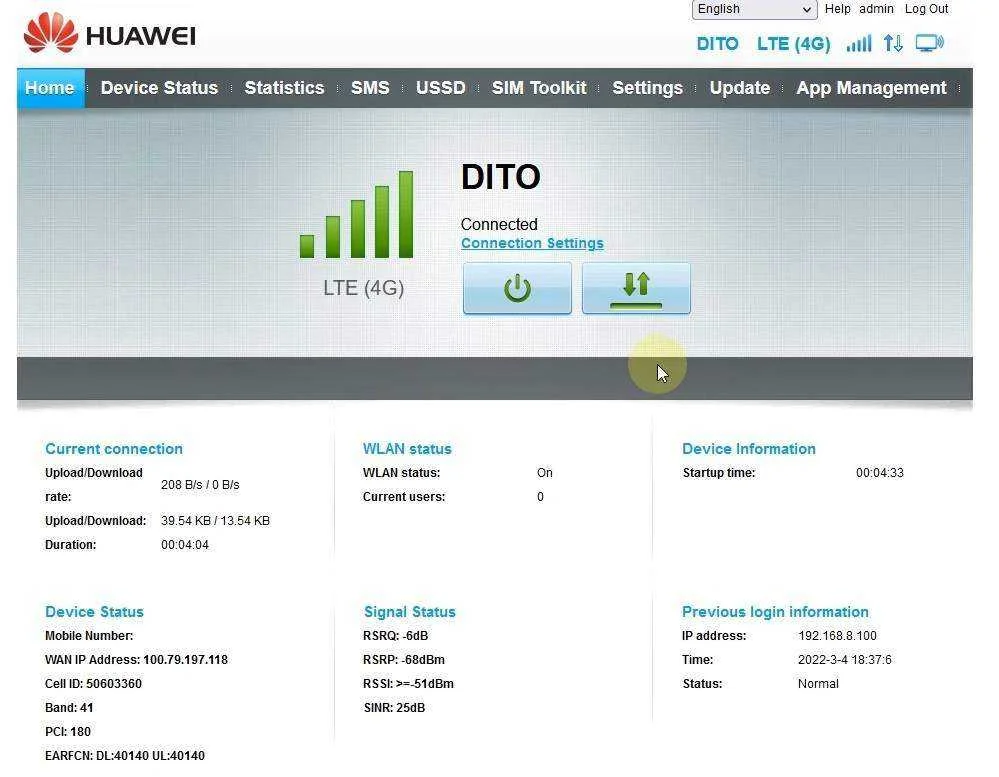Click Previous login information heading
999x777 pixels.
click(775, 611)
